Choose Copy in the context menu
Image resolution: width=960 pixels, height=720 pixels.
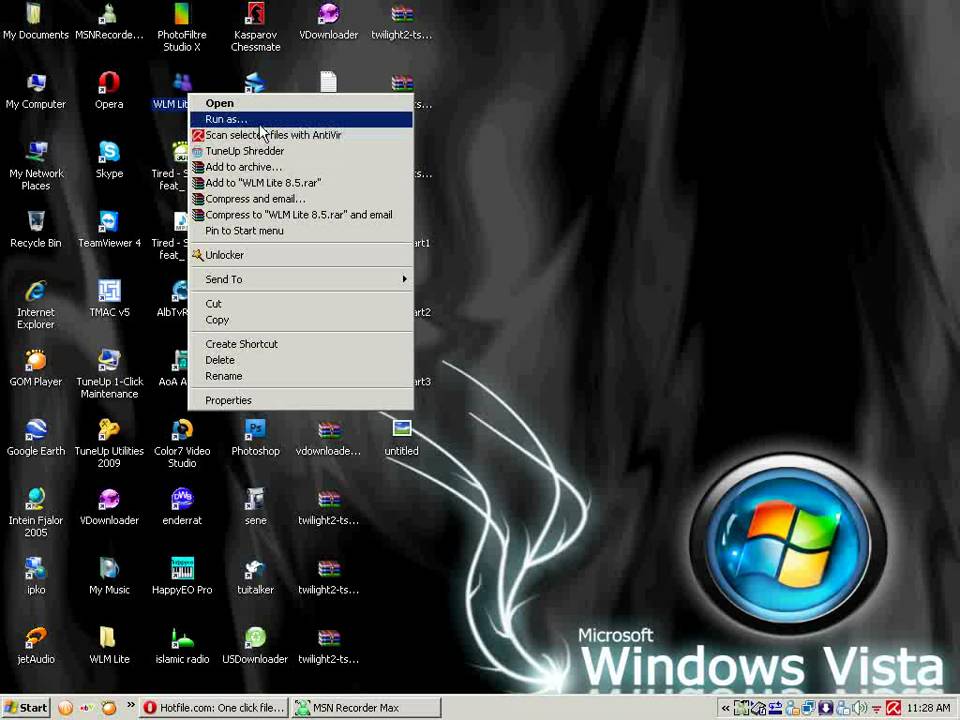301,320
